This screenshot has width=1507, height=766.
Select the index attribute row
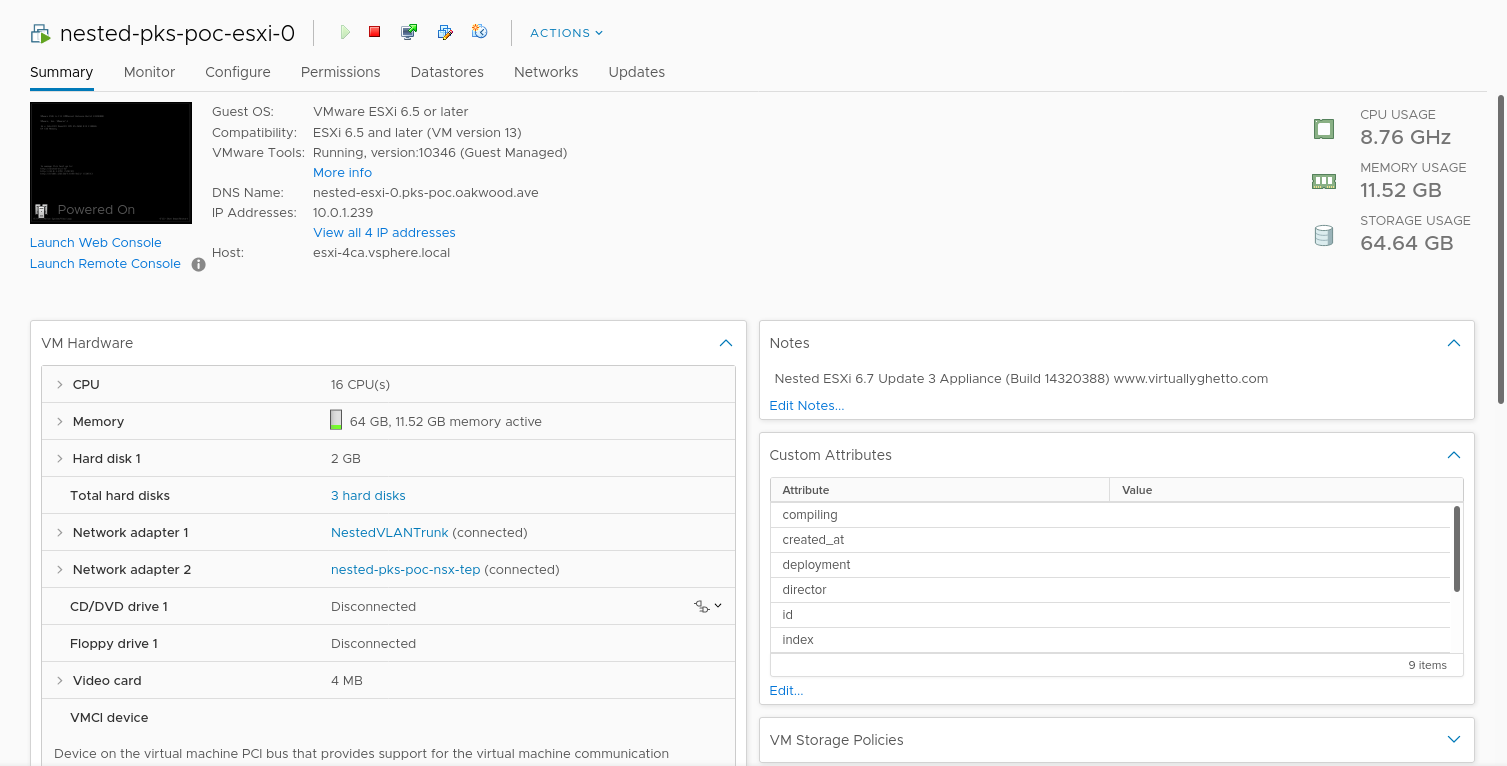point(1110,640)
